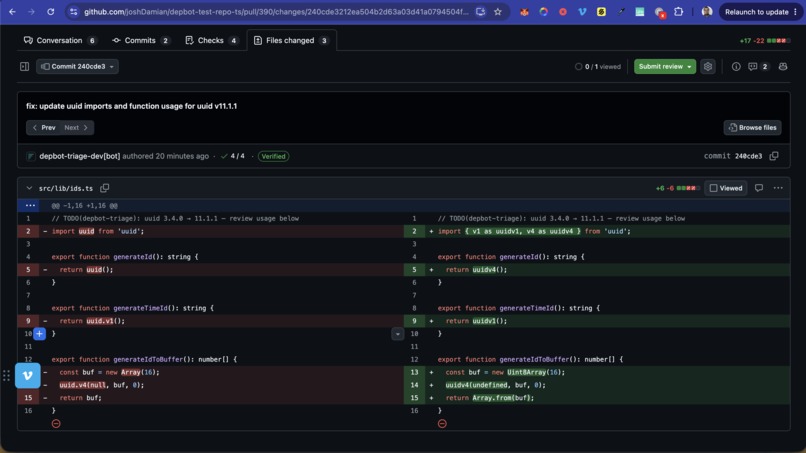Click the Verified signature badge

(273, 156)
